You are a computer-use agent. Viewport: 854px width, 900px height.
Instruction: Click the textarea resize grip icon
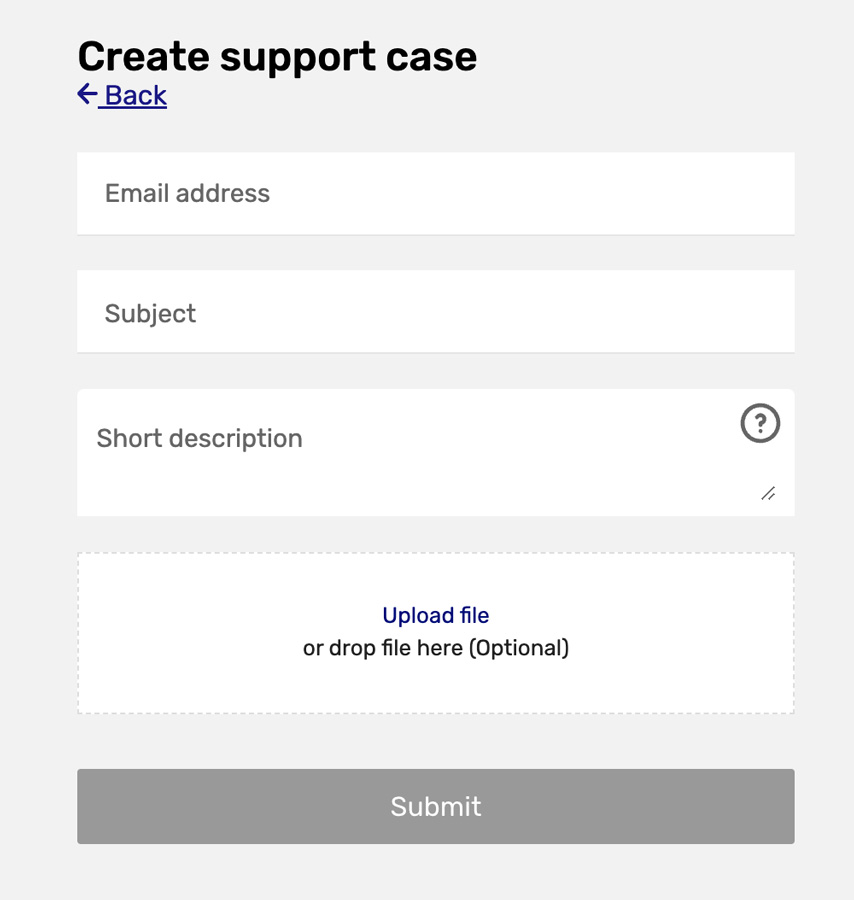pos(768,493)
